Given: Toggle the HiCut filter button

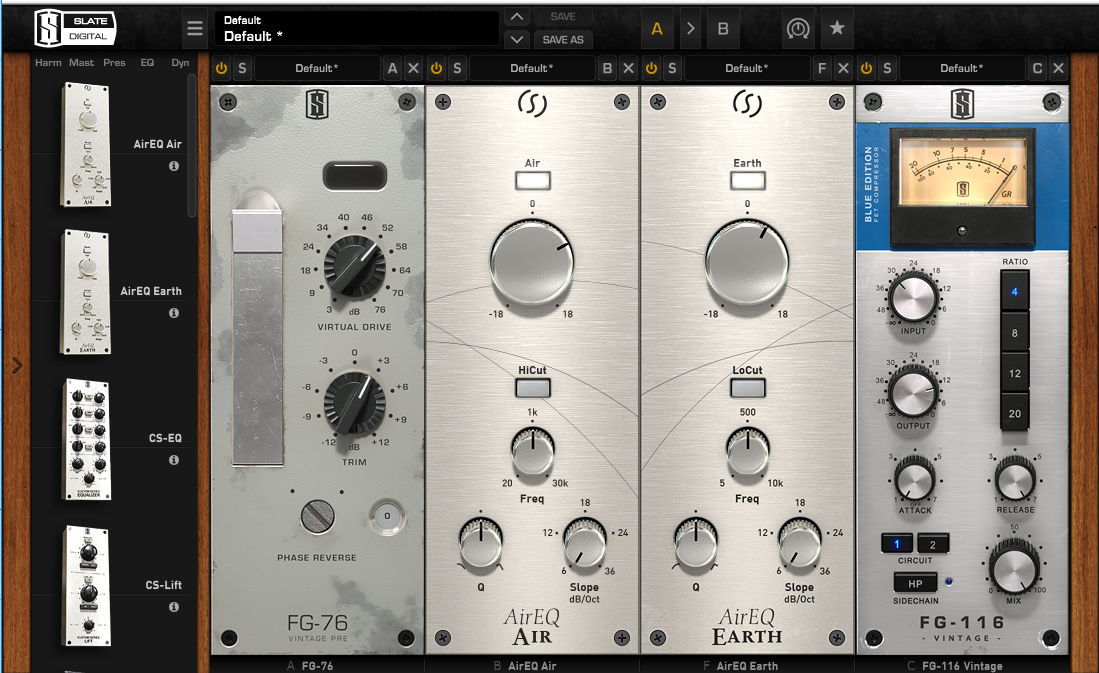Looking at the screenshot, I should coord(533,388).
